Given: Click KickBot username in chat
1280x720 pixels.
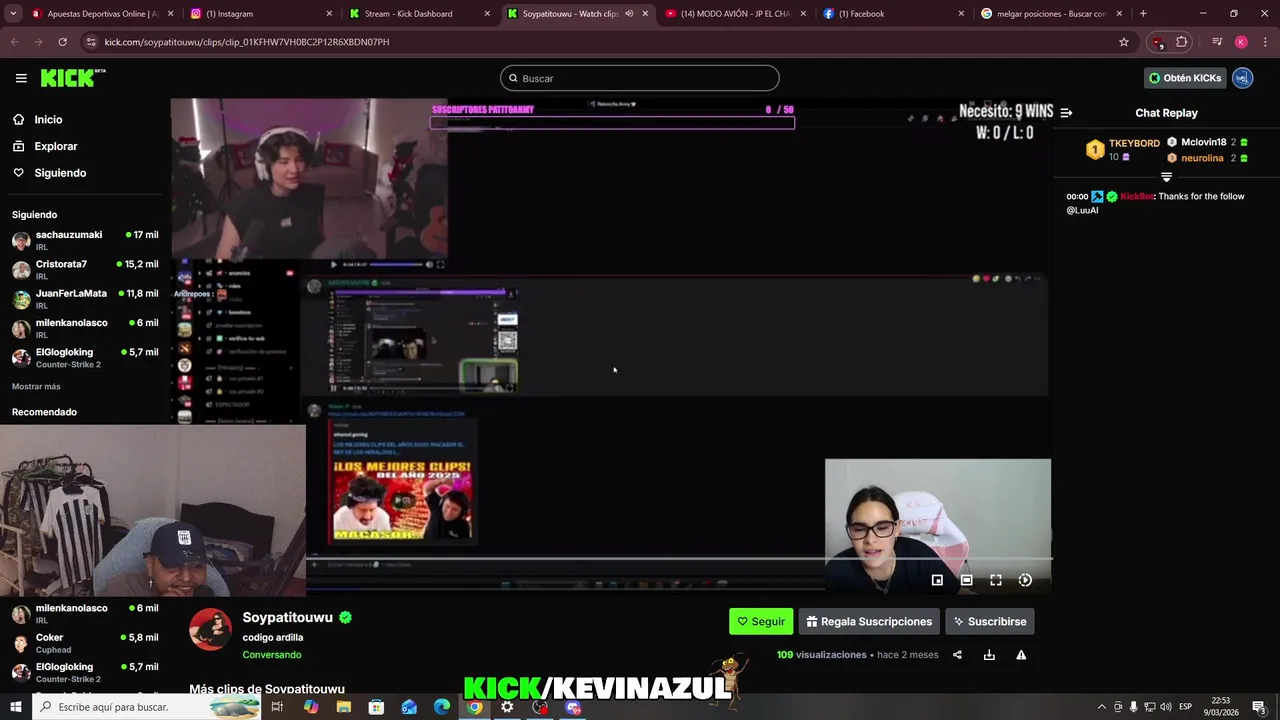Looking at the screenshot, I should coord(1136,196).
